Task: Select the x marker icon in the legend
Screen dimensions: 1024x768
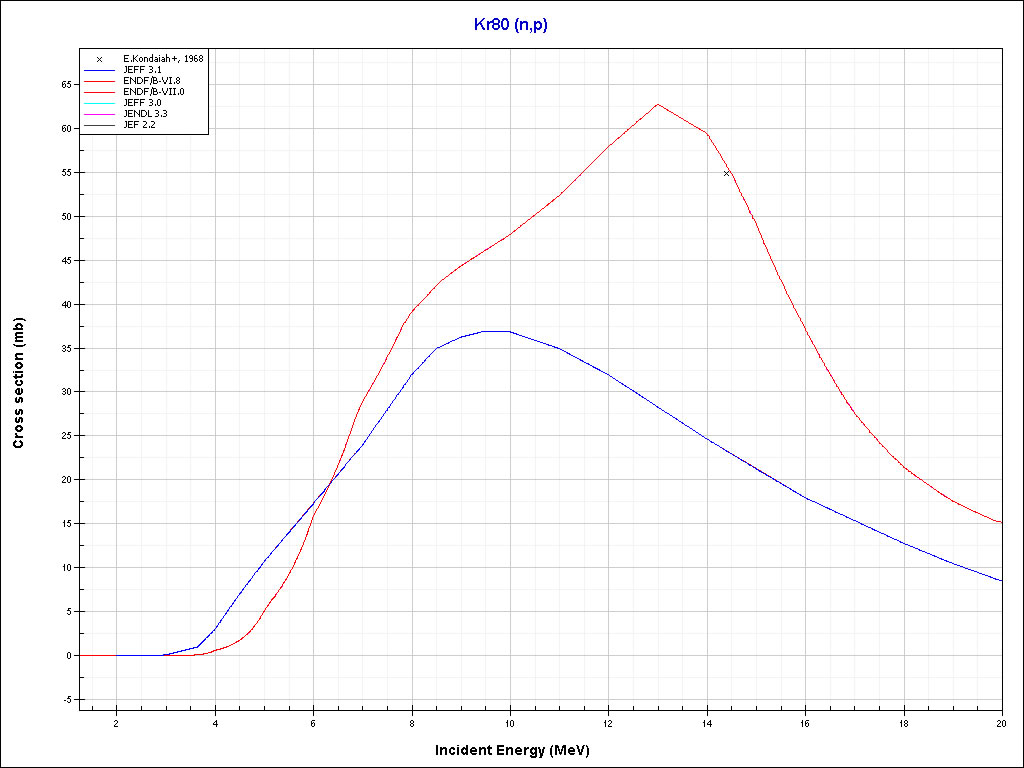Action: point(99,59)
